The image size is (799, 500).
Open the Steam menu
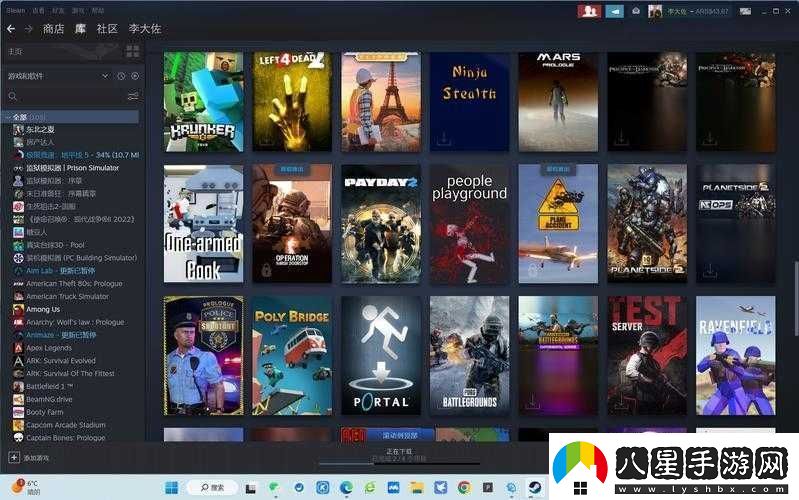point(15,10)
